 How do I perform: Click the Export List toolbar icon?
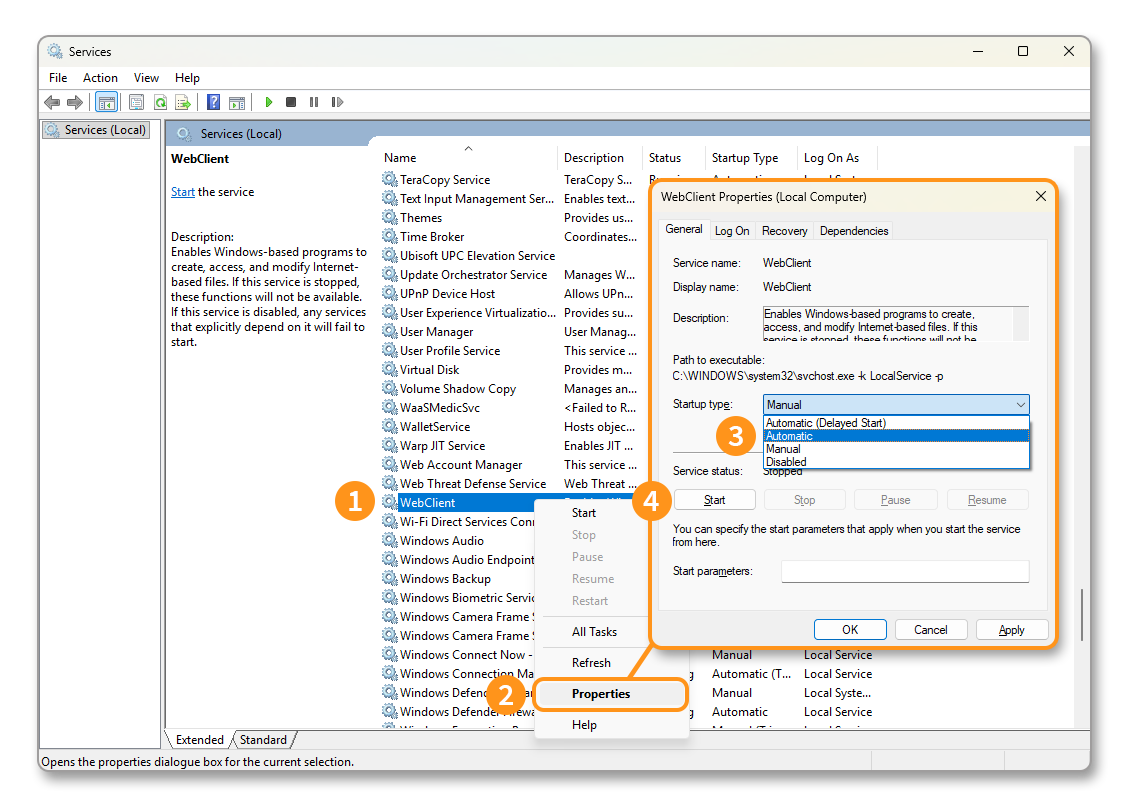click(x=183, y=102)
